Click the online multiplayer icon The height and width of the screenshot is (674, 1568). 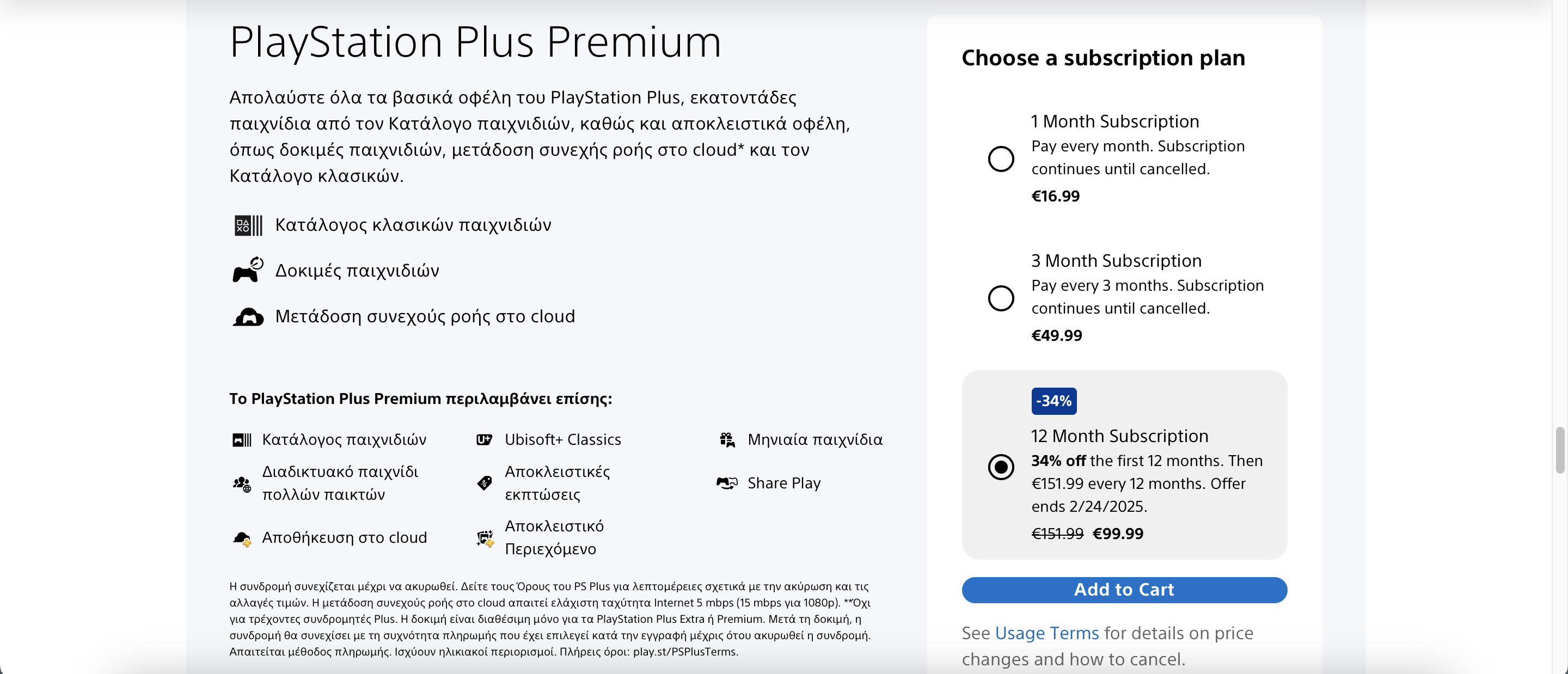pyautogui.click(x=242, y=484)
